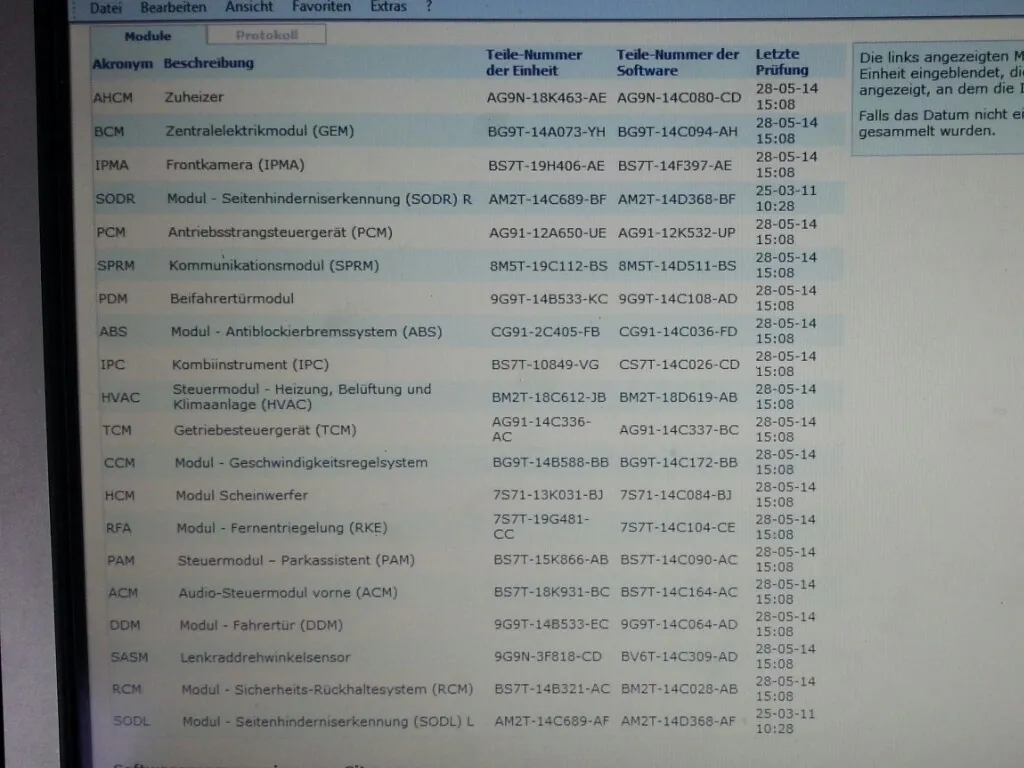Click the Akronym column header
The width and height of the screenshot is (1024, 768).
pyautogui.click(x=123, y=64)
